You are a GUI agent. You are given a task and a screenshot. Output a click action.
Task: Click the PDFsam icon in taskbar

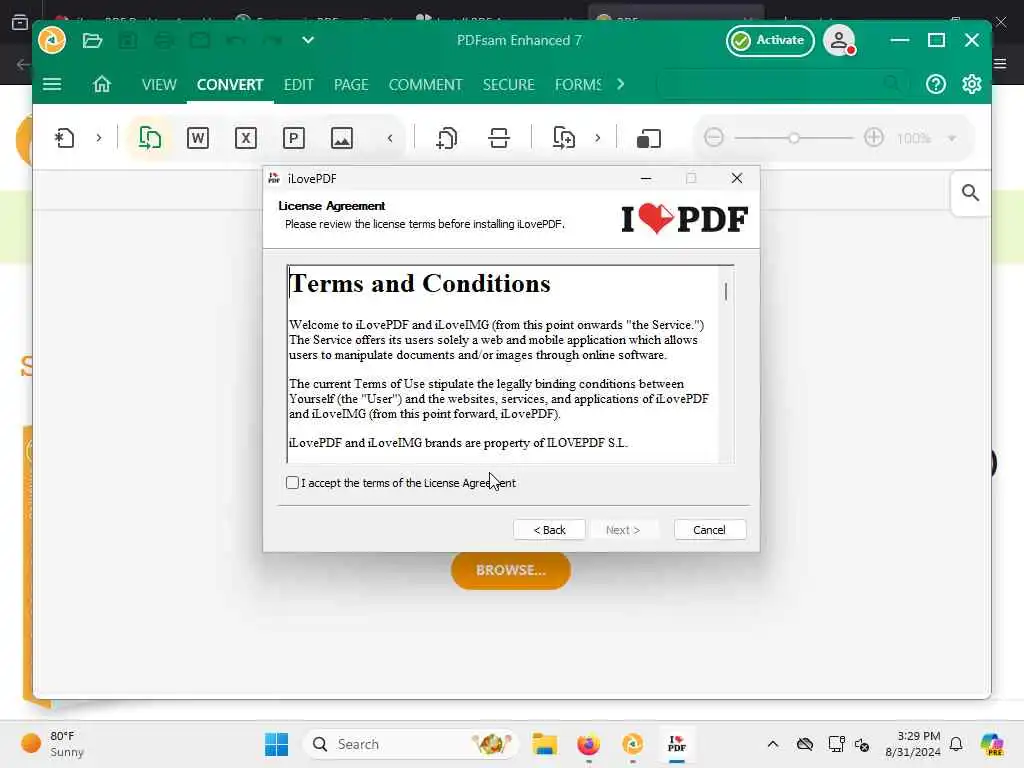632,744
